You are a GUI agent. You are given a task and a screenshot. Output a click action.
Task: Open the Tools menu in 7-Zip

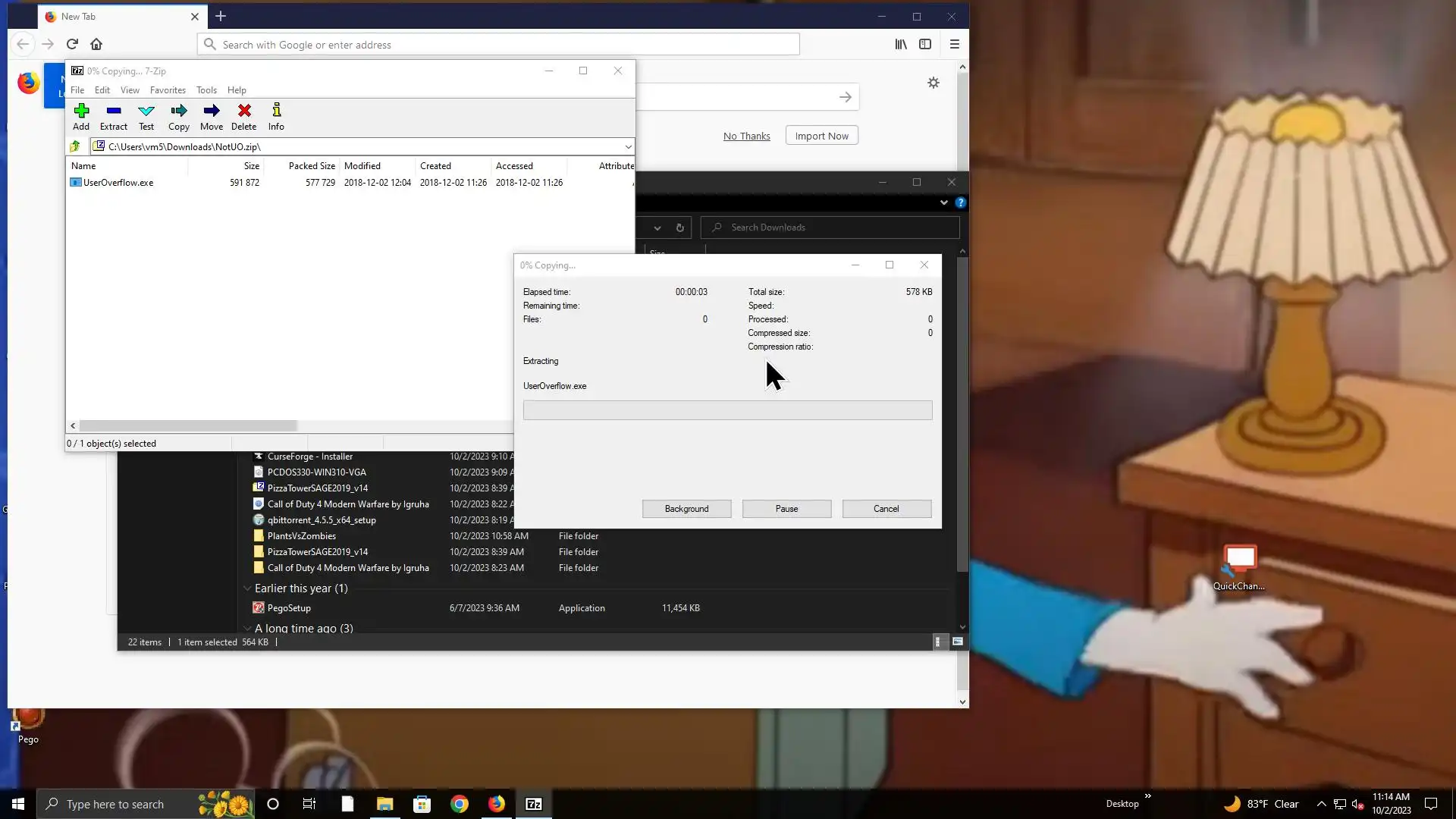(x=206, y=89)
